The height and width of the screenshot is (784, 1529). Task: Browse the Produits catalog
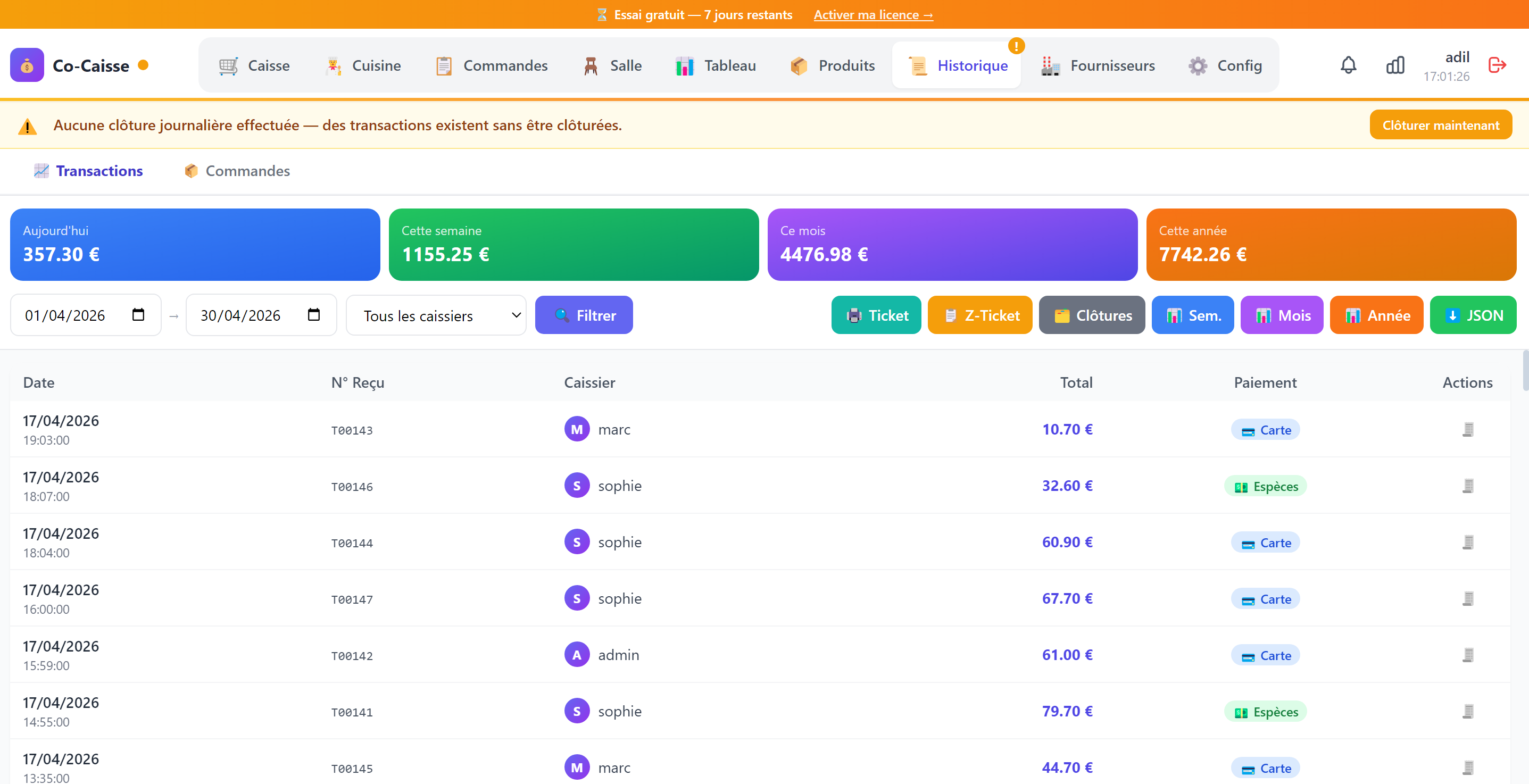(x=832, y=65)
